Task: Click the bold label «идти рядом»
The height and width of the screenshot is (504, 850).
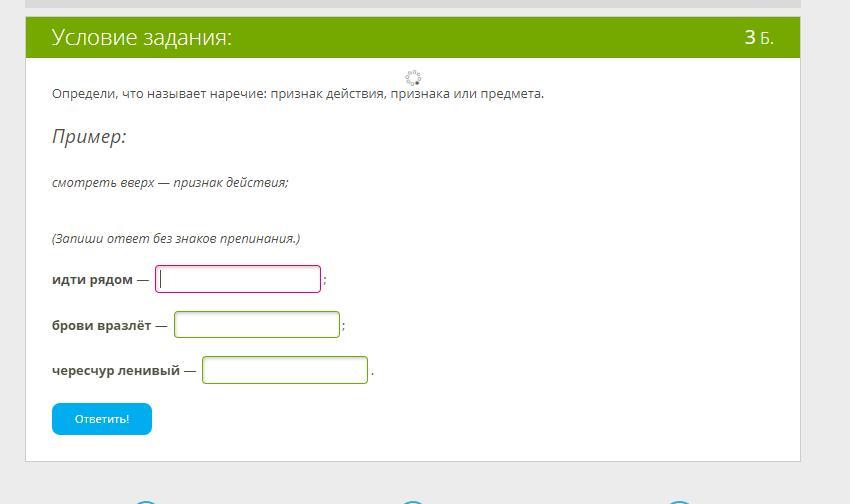Action: pos(92,280)
